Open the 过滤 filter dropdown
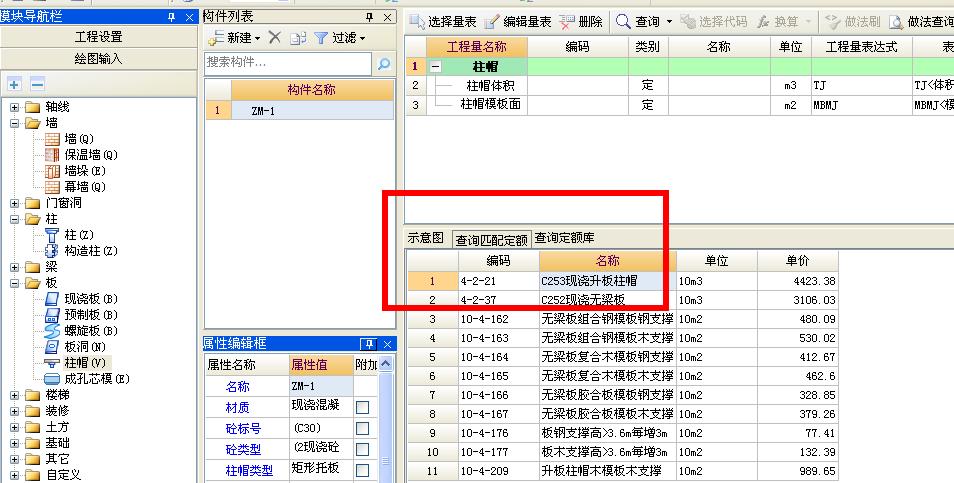The image size is (954, 483). click(340, 38)
